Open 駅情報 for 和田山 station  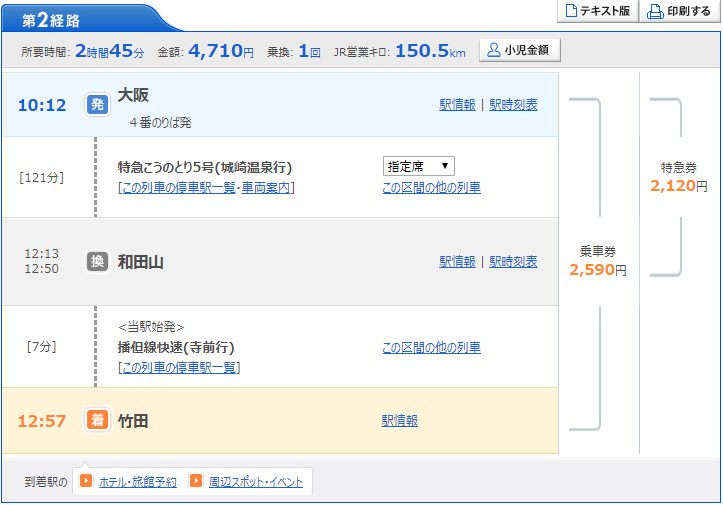point(457,261)
